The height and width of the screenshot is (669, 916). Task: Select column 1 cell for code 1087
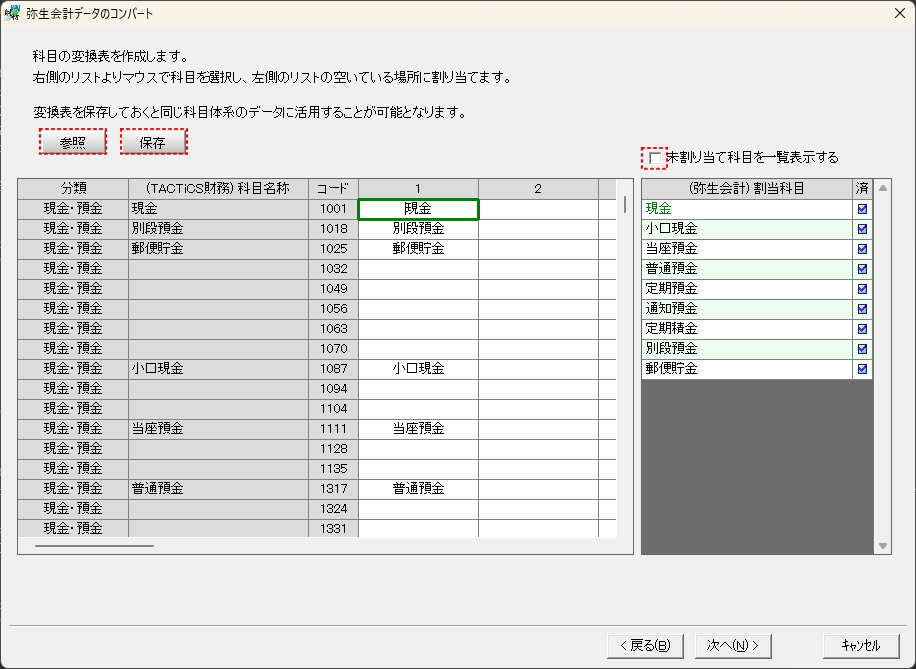tap(418, 369)
